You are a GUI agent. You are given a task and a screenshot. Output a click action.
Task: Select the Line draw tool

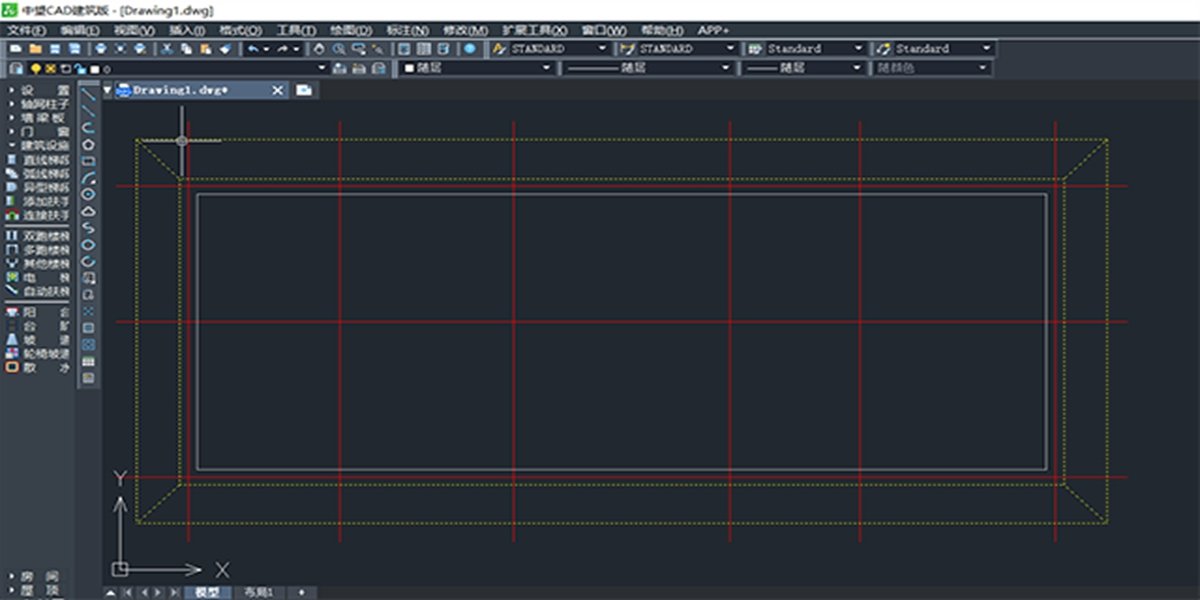tap(89, 92)
